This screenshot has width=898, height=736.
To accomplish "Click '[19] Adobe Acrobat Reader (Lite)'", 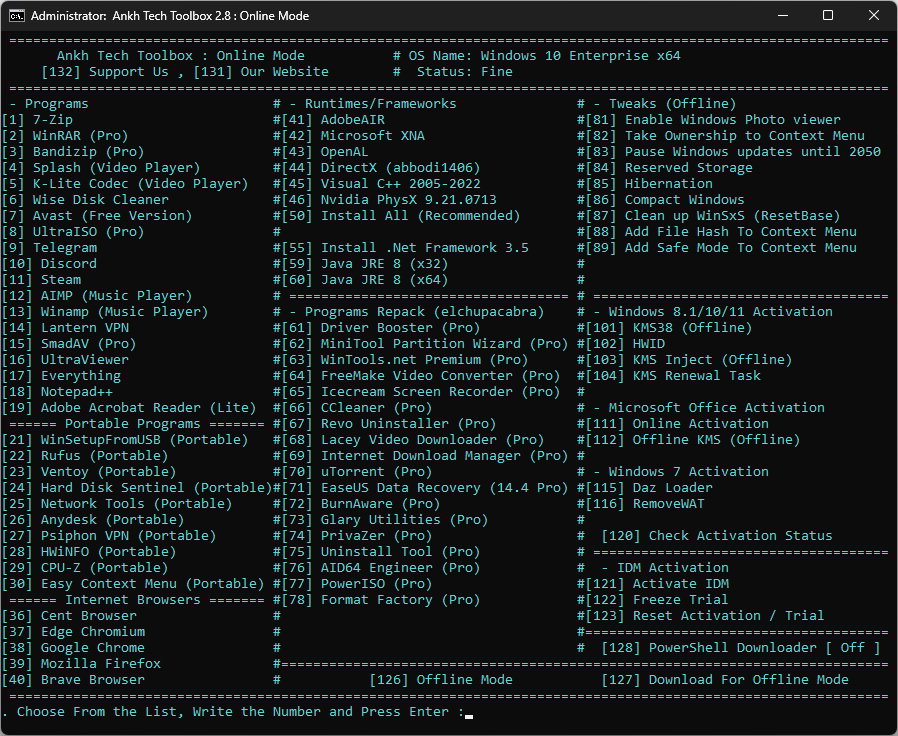I will pyautogui.click(x=129, y=408).
